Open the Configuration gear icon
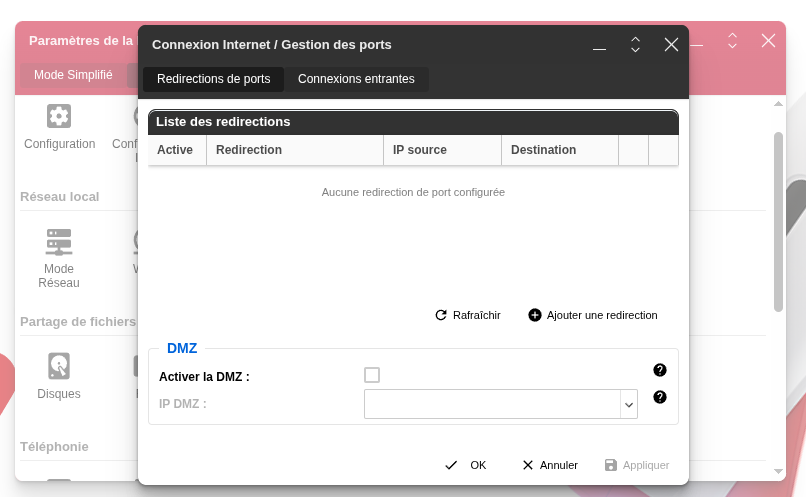 click(59, 116)
